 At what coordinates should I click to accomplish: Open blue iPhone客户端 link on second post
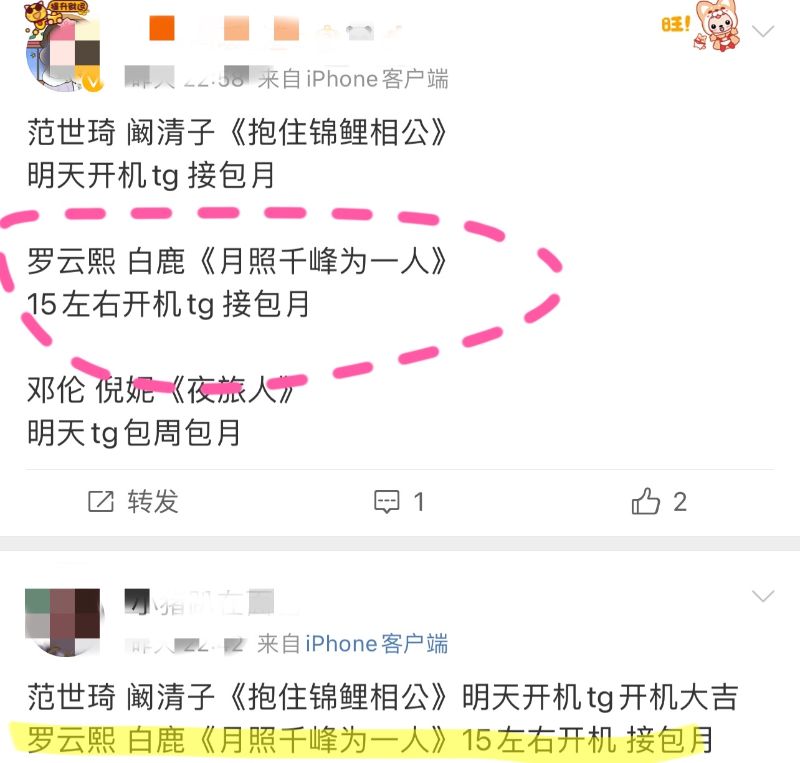377,644
